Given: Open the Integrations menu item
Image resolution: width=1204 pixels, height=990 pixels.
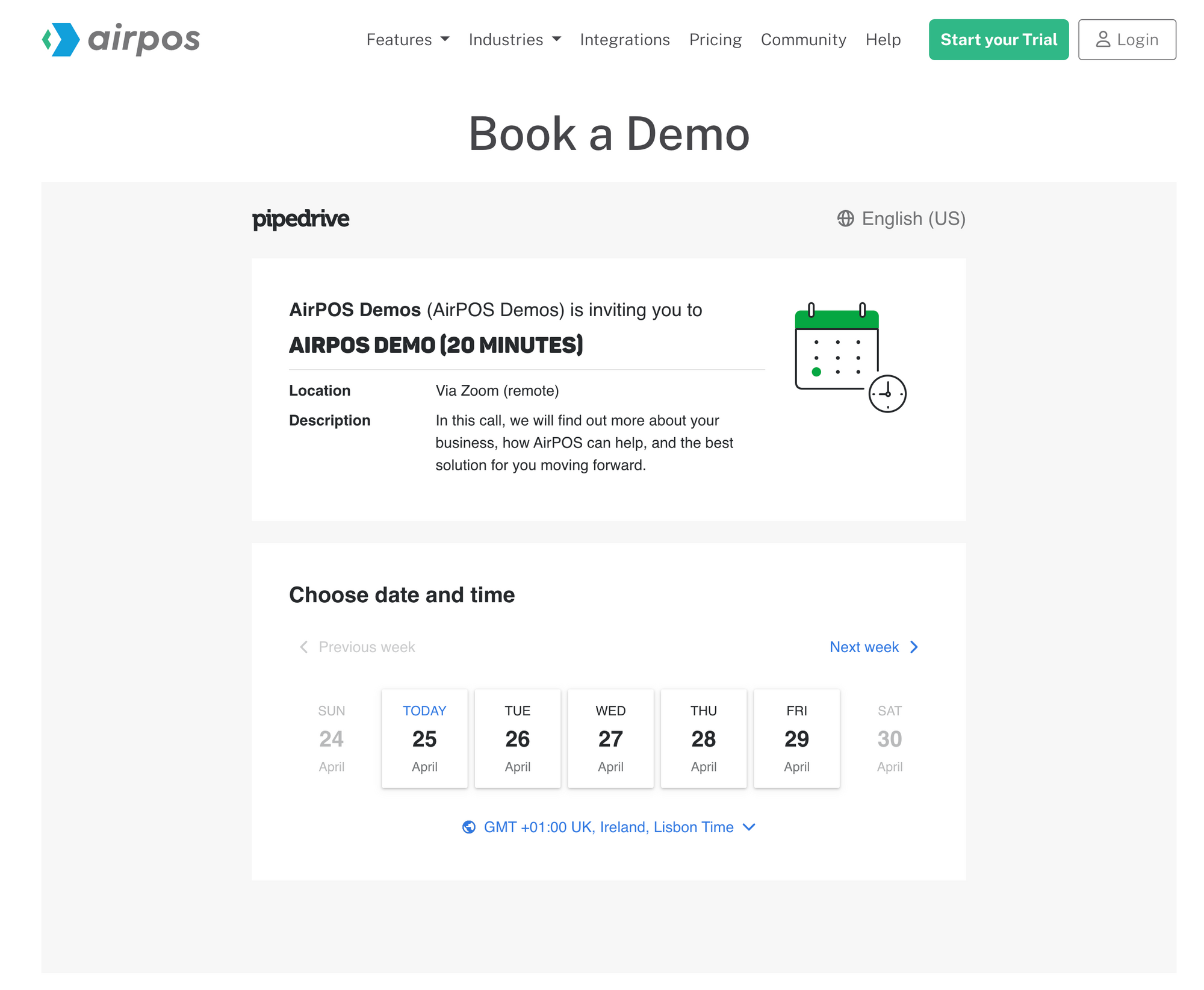Looking at the screenshot, I should [x=624, y=40].
